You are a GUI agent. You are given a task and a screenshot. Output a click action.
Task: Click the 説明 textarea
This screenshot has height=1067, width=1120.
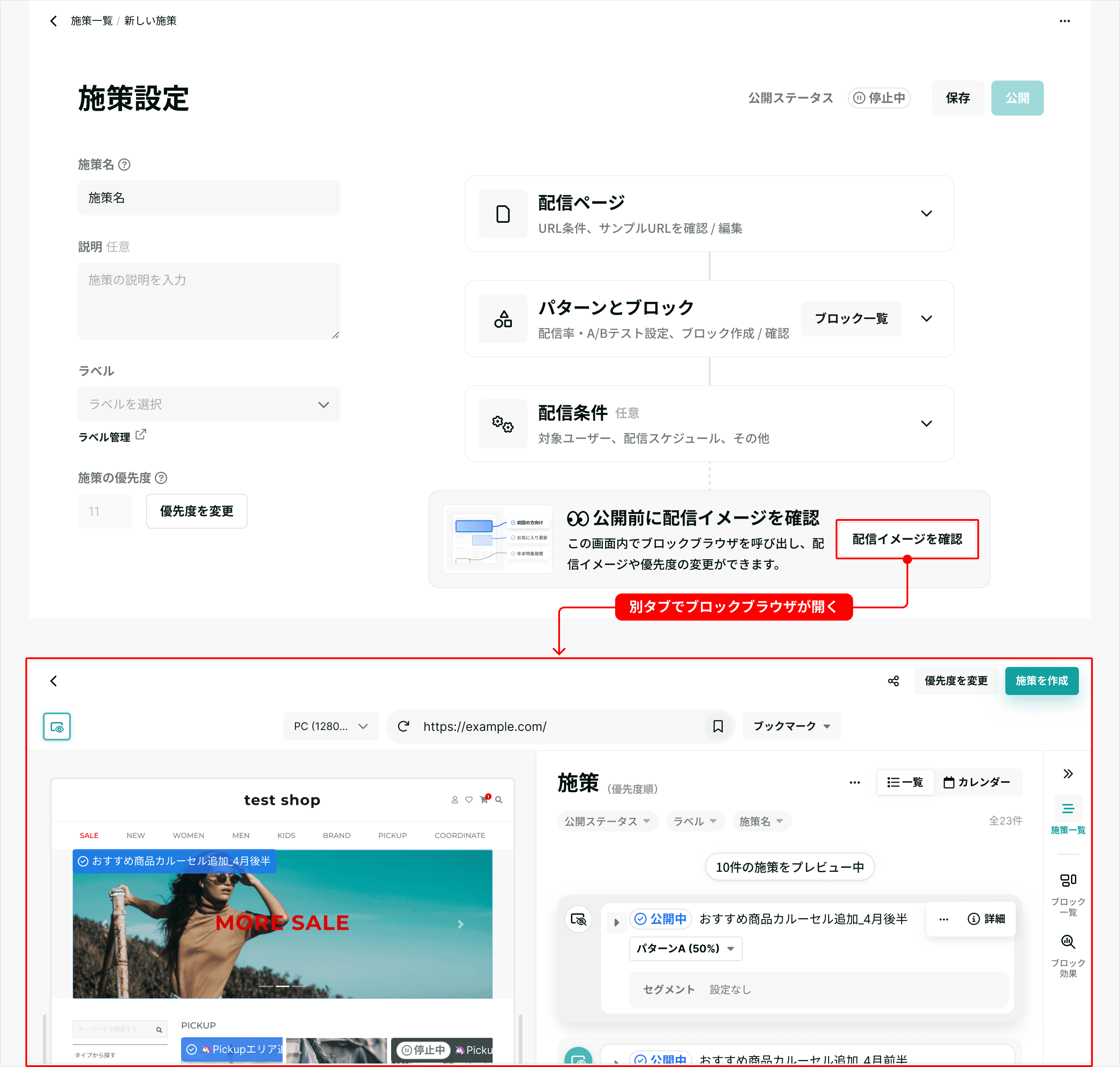coord(209,302)
